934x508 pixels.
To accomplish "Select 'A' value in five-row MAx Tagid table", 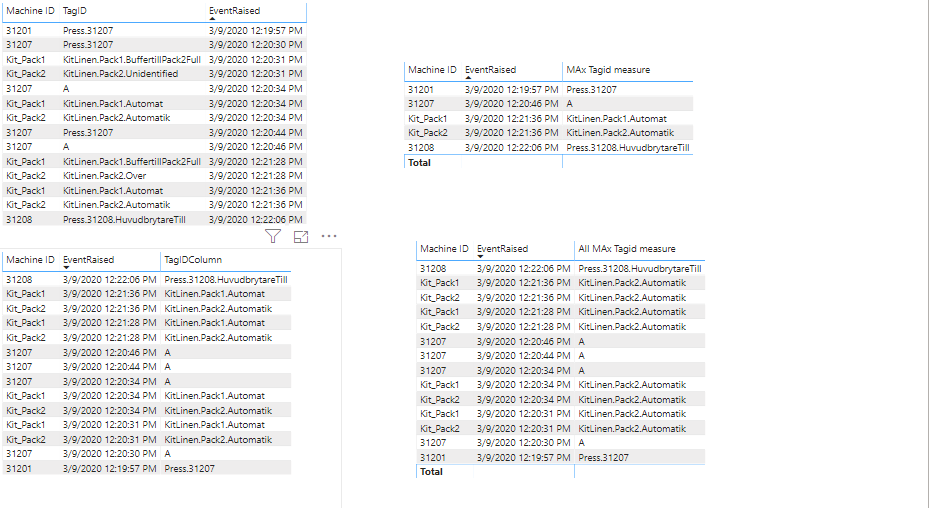I will tap(569, 104).
